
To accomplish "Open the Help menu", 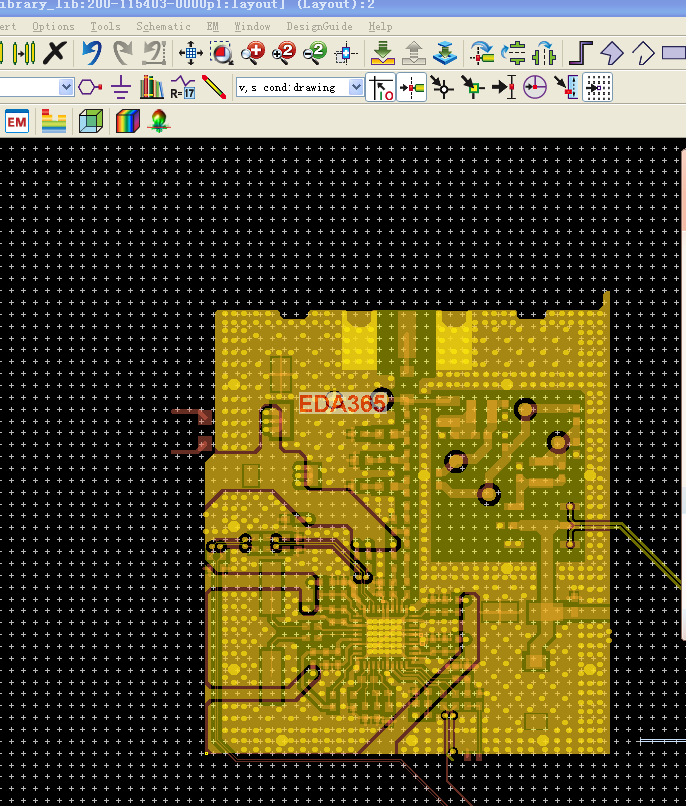I will (x=380, y=26).
